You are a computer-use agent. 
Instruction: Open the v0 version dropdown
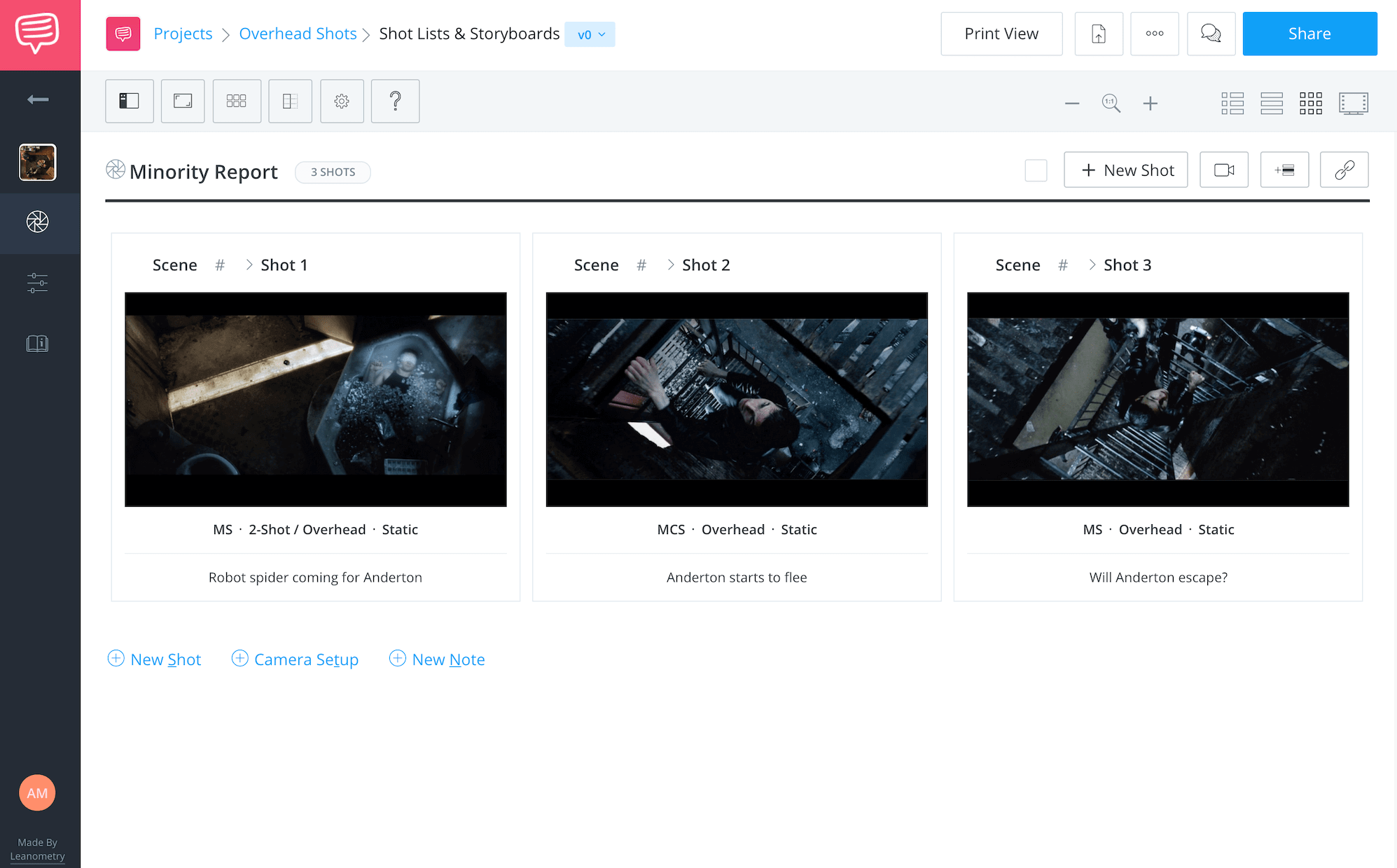[590, 34]
